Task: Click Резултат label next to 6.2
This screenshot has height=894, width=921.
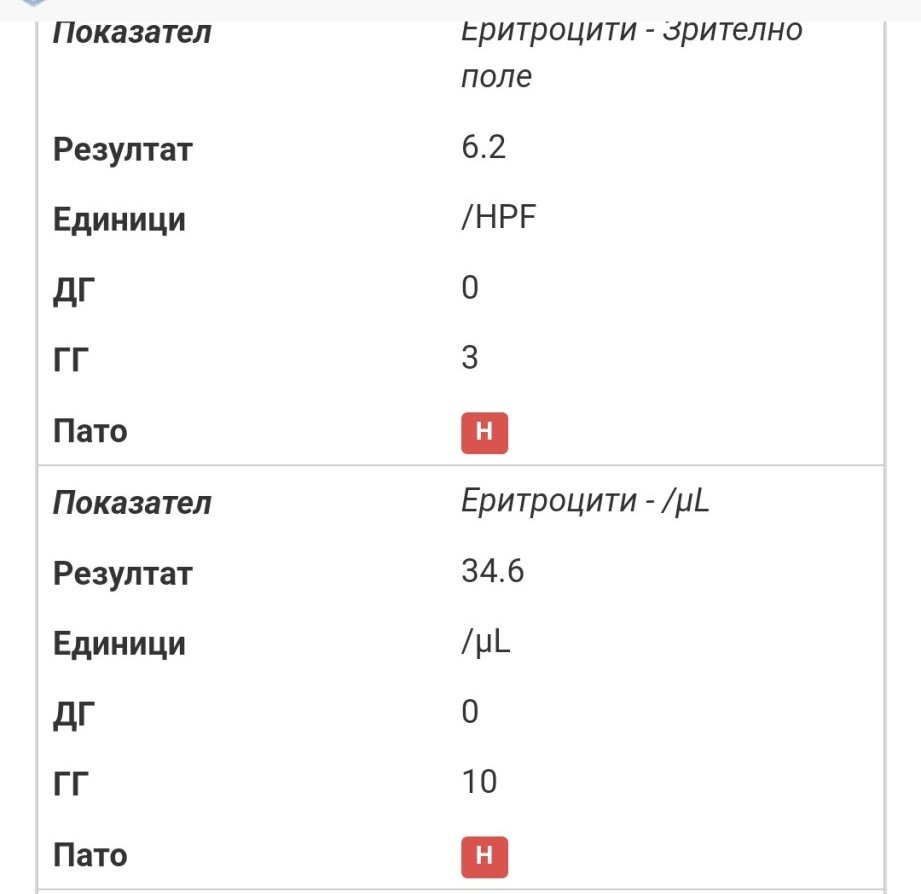Action: tap(122, 151)
